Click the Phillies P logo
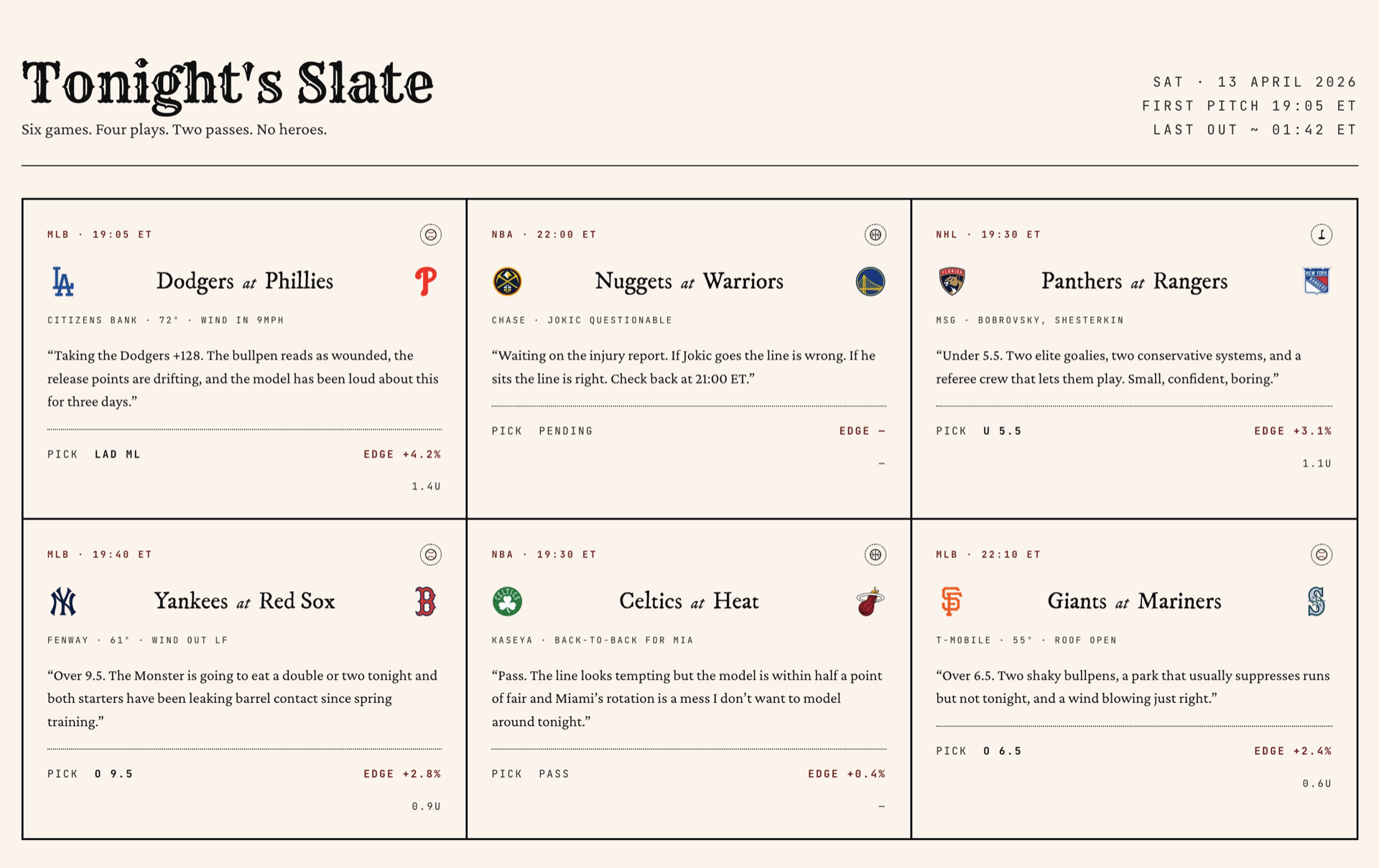 (x=426, y=281)
